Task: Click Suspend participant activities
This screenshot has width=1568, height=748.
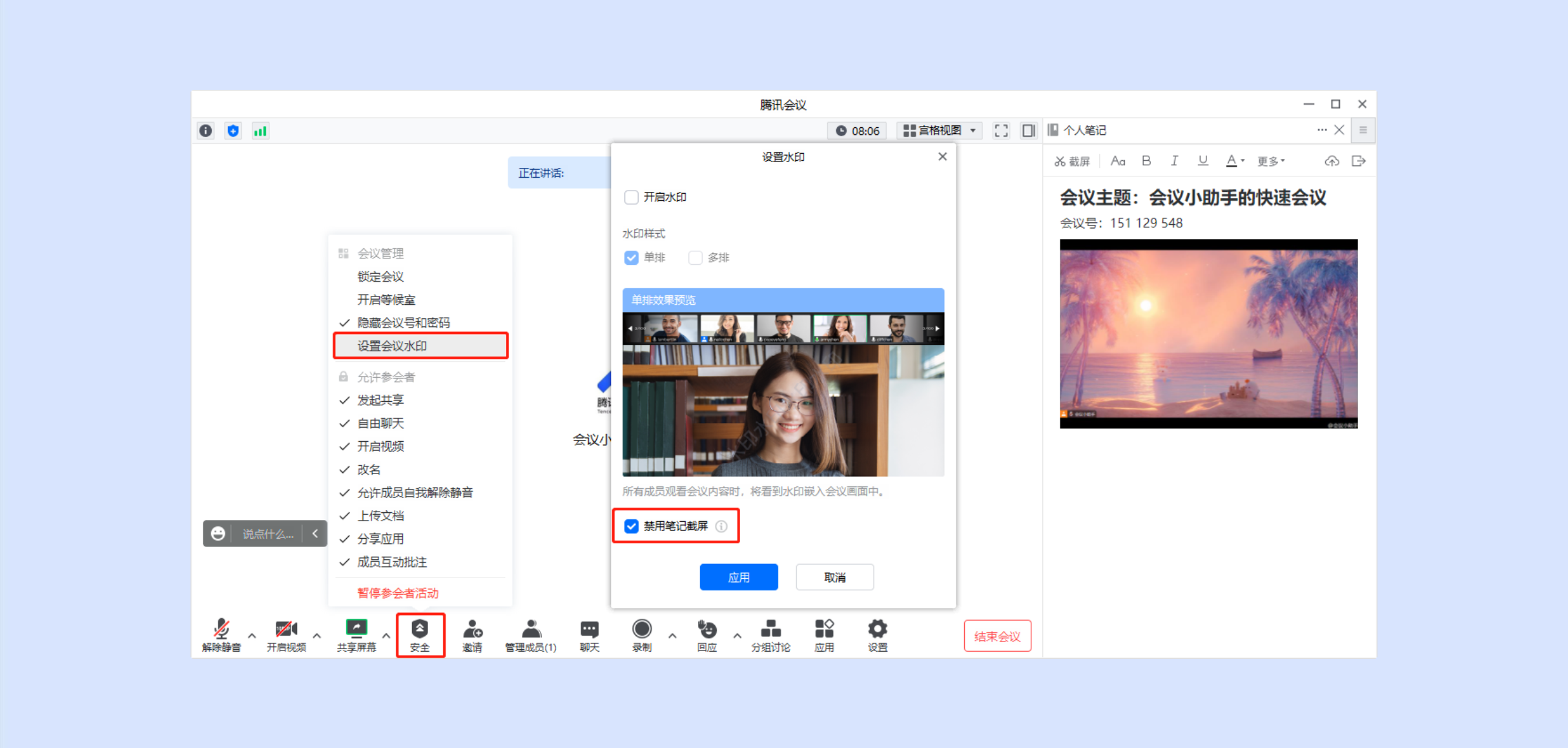Action: [x=398, y=594]
